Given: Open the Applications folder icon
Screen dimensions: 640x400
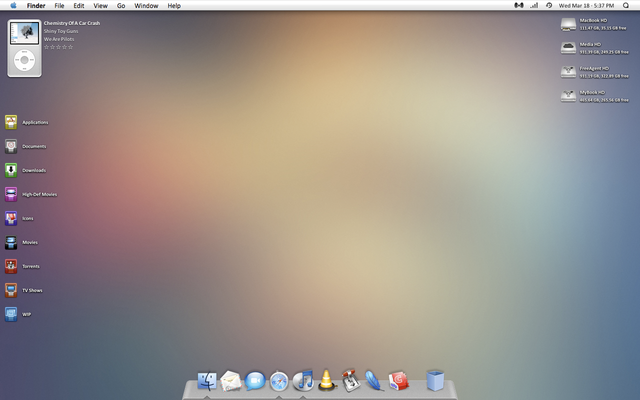Looking at the screenshot, I should (11, 122).
